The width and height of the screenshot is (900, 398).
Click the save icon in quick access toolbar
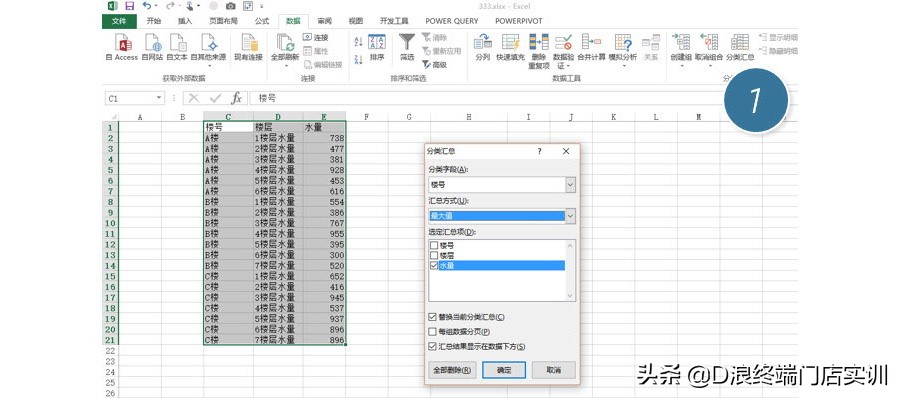pyautogui.click(x=130, y=6)
